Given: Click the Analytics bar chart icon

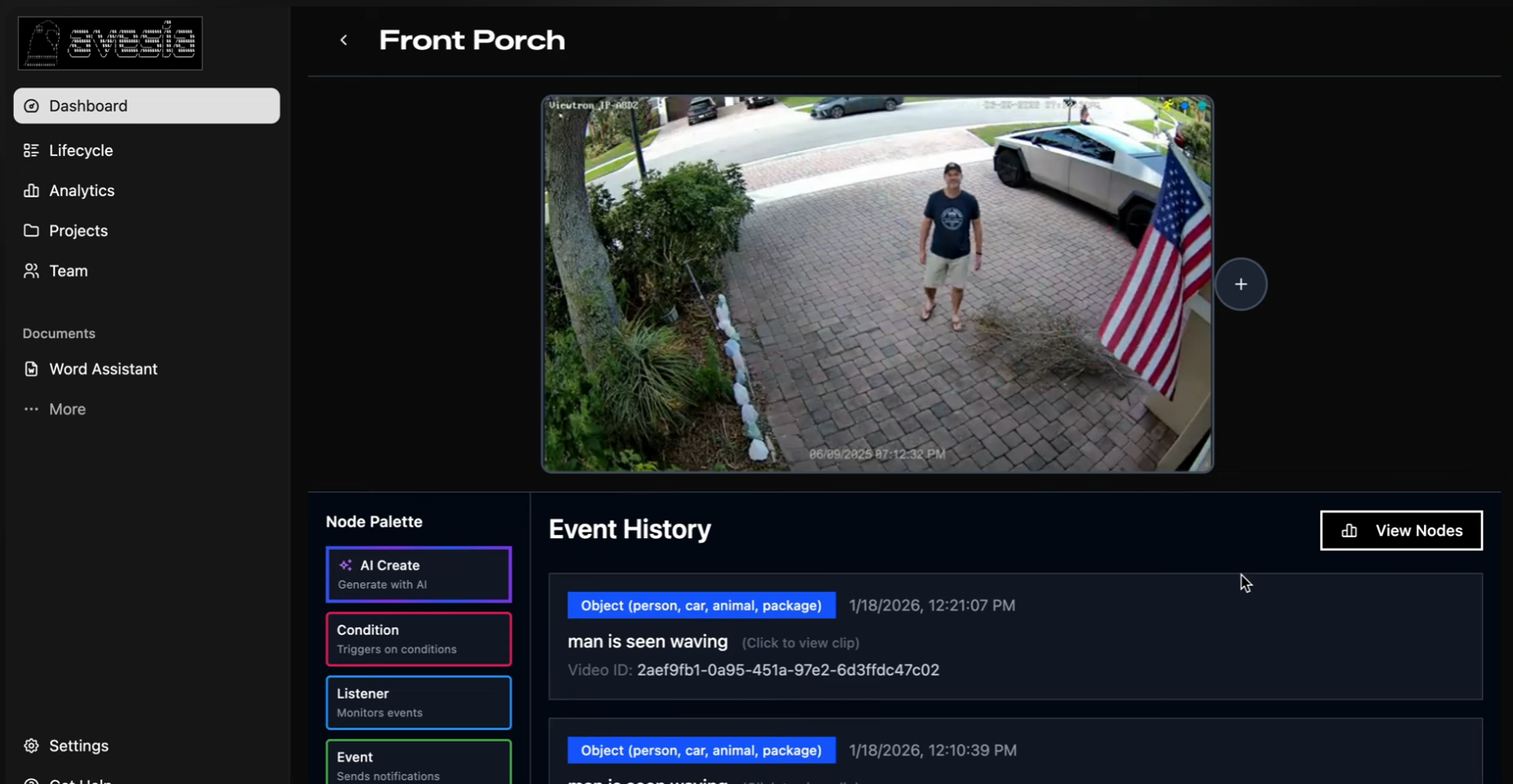Looking at the screenshot, I should pos(31,190).
